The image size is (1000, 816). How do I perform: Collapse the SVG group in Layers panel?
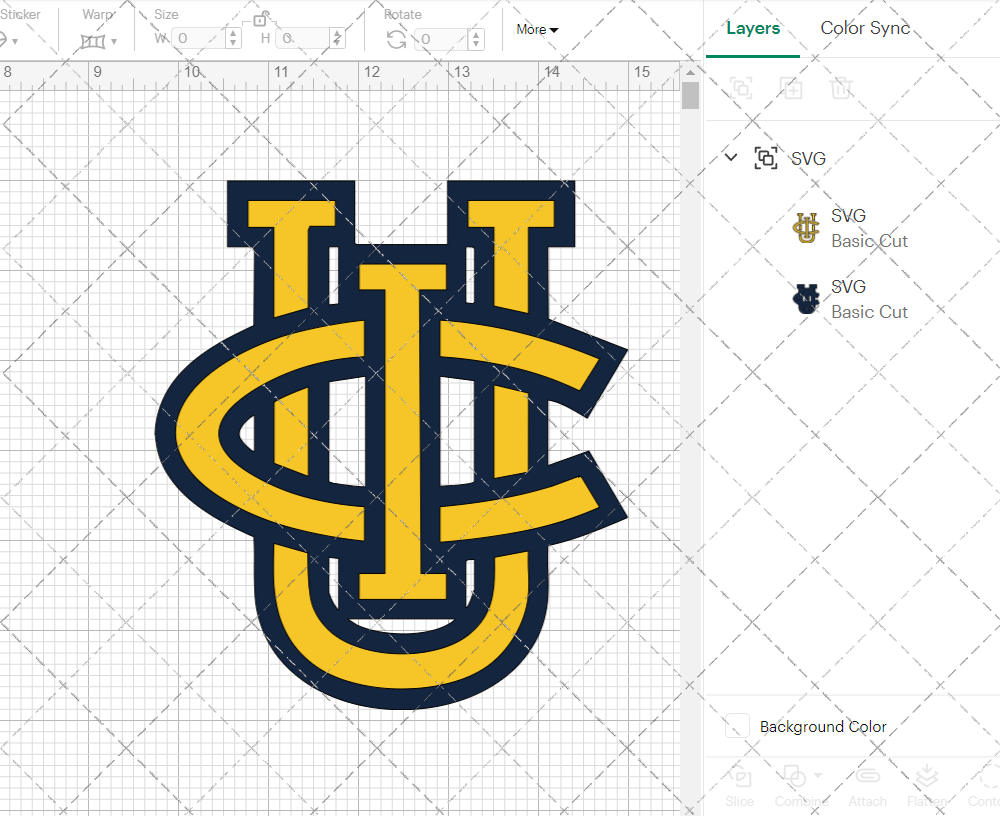point(730,157)
